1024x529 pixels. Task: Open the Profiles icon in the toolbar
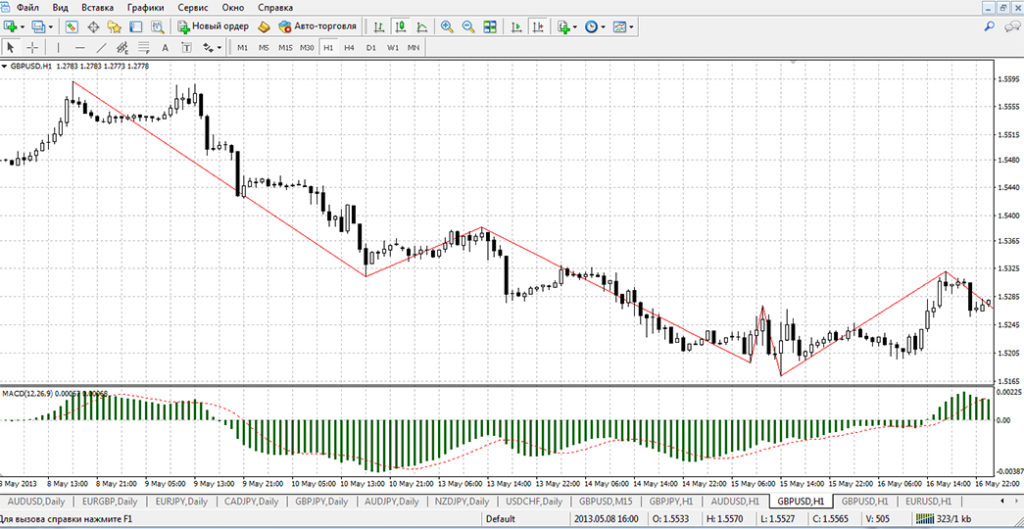(x=39, y=27)
